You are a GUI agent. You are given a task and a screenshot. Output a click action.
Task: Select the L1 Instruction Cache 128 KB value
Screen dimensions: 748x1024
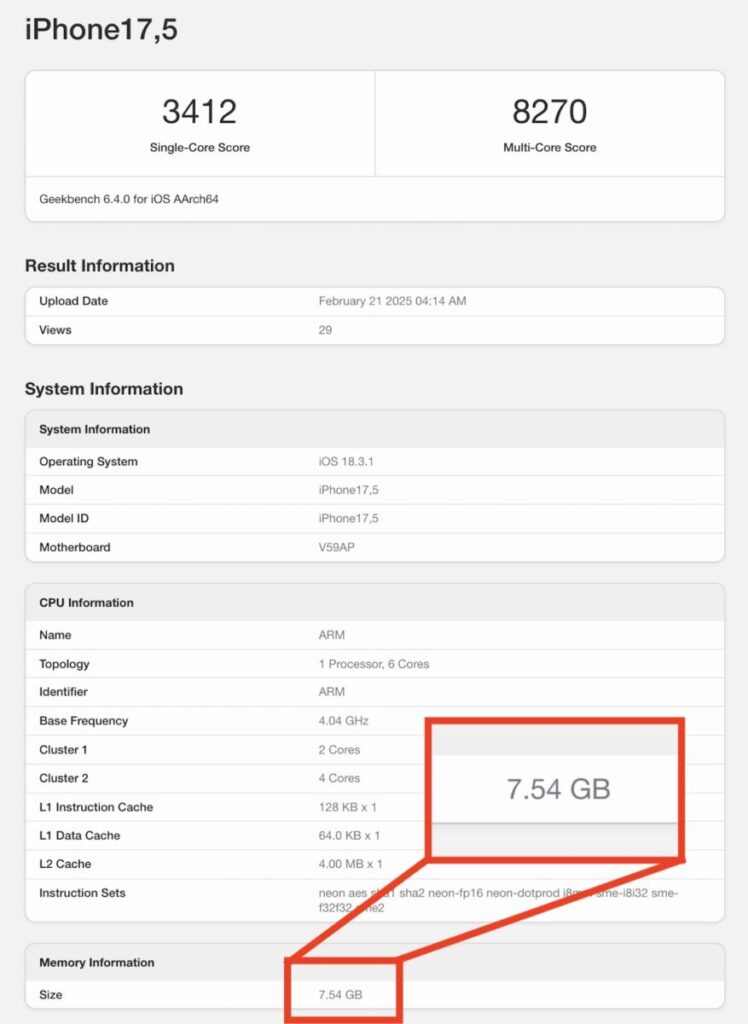click(348, 807)
